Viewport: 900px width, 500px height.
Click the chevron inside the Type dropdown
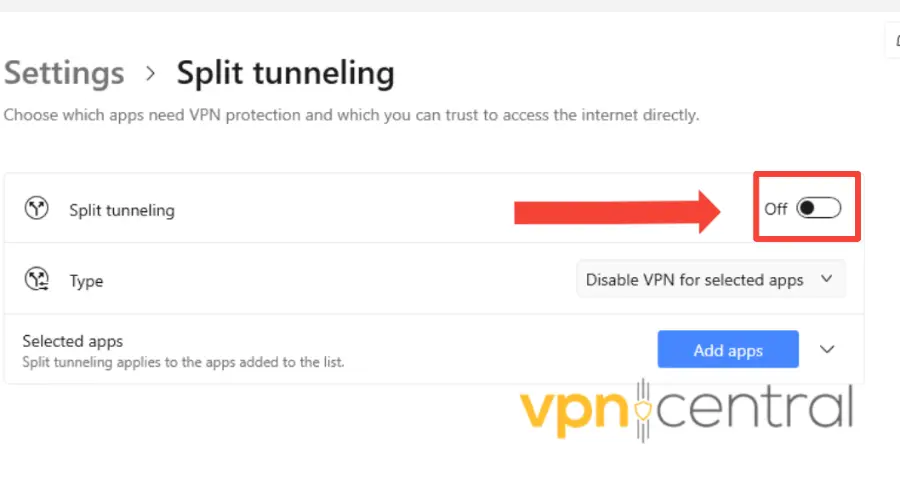coord(826,279)
